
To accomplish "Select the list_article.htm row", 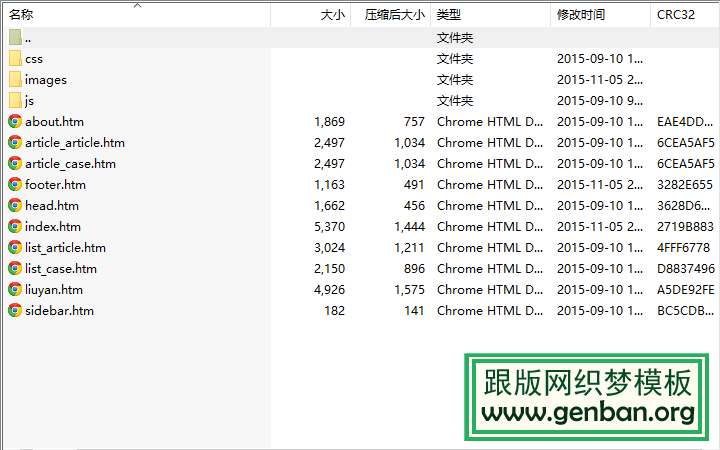I will (x=65, y=247).
